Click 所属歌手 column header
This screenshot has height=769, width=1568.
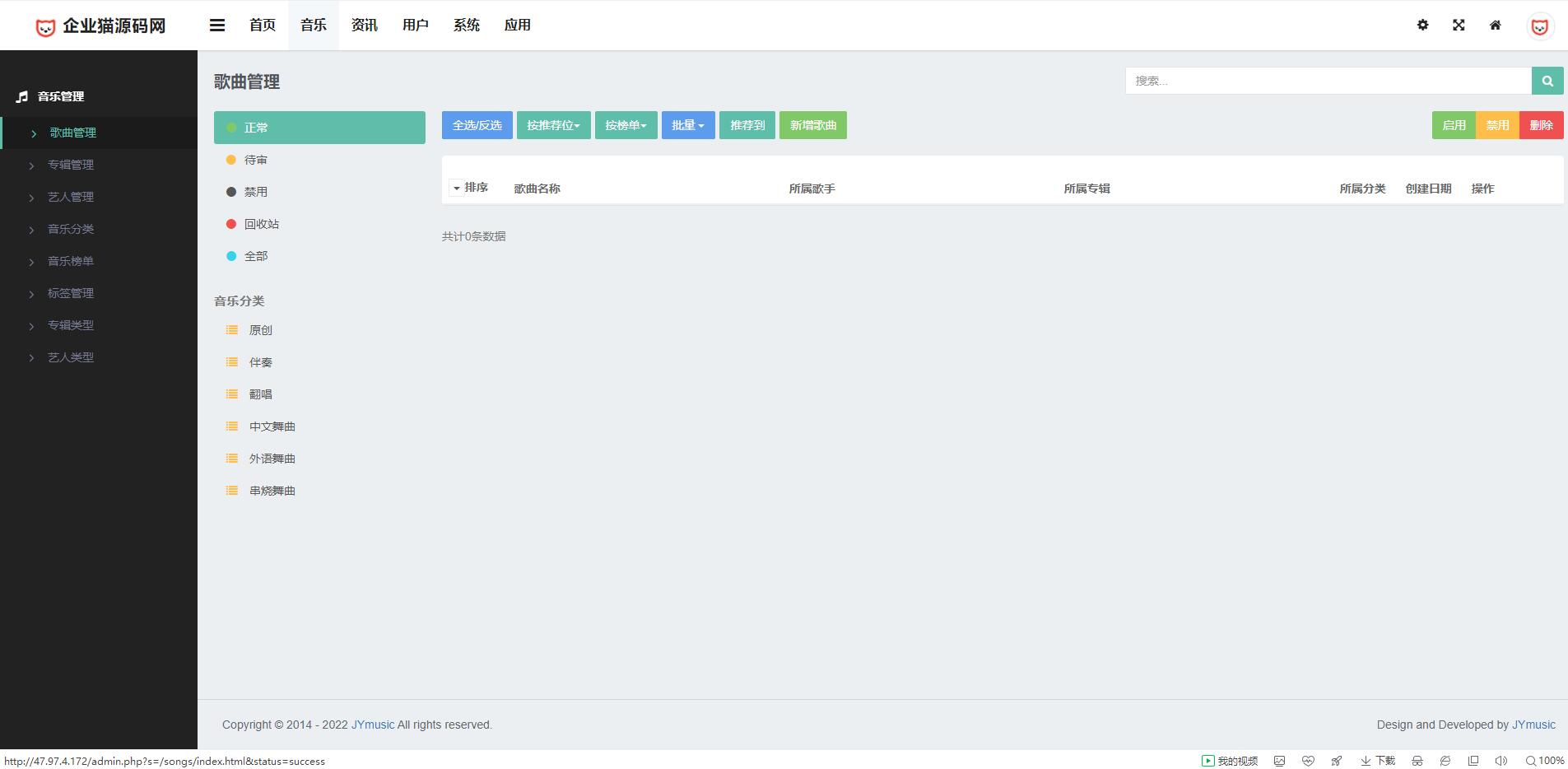812,189
